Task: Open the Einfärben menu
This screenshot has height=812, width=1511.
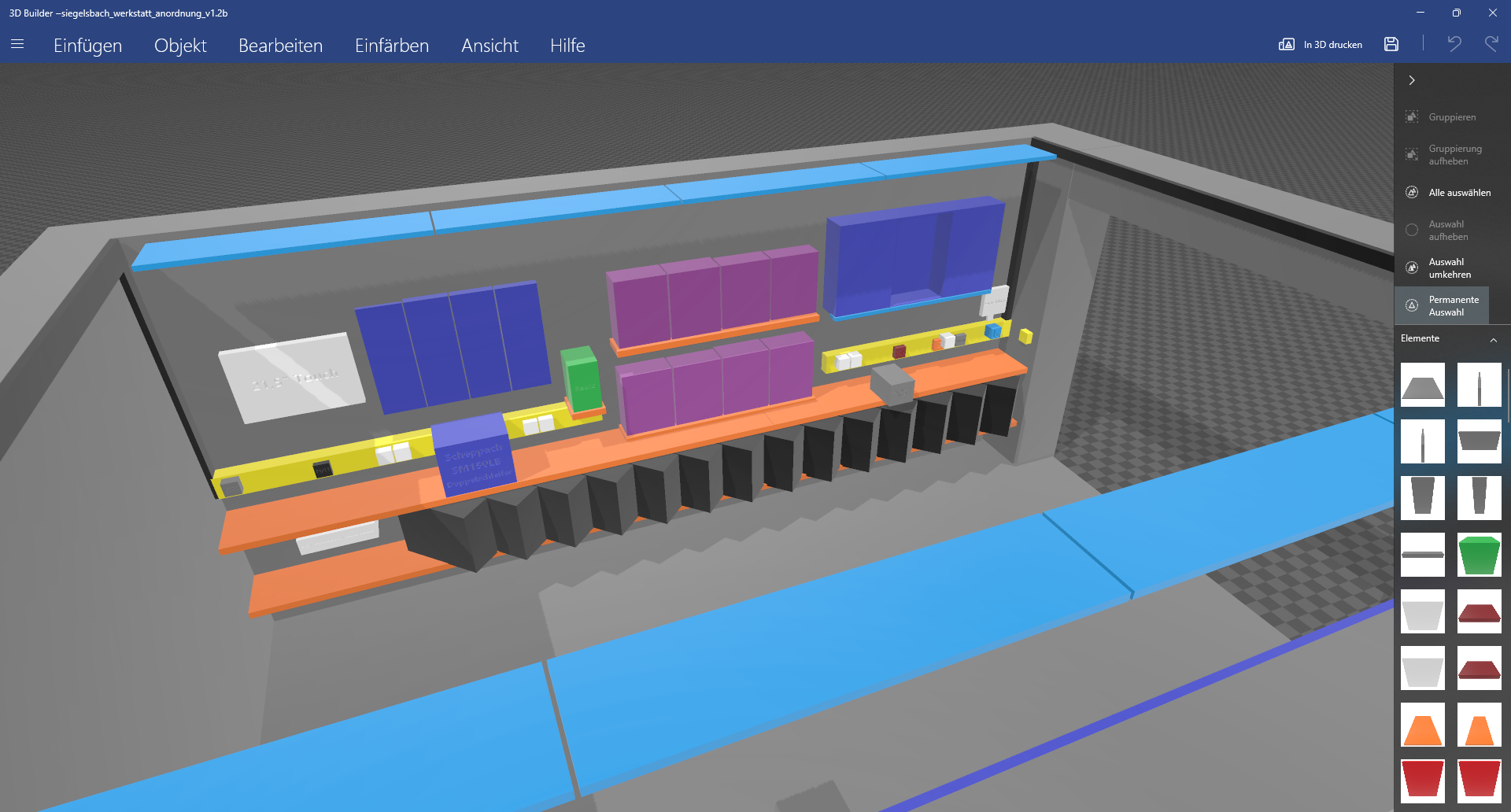Action: (391, 46)
